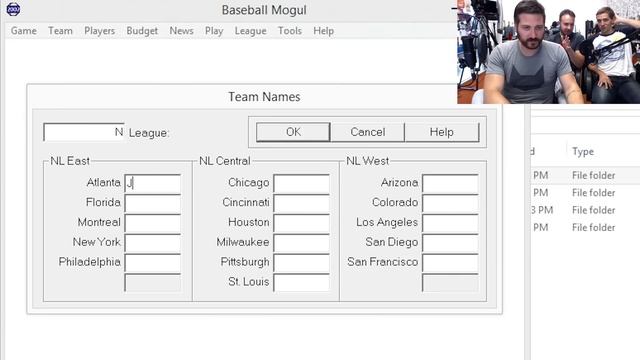
Task: Click the Milwaukee team name field
Action: pos(302,243)
